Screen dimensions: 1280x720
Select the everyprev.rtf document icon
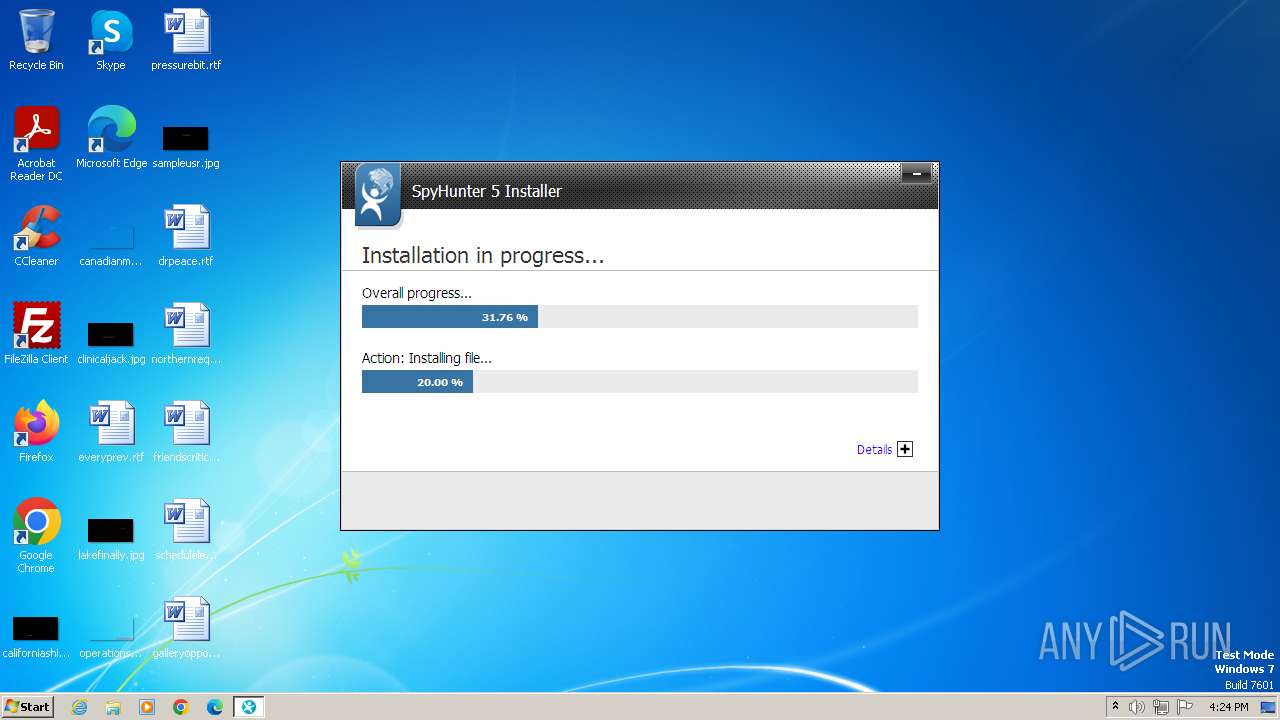click(111, 432)
